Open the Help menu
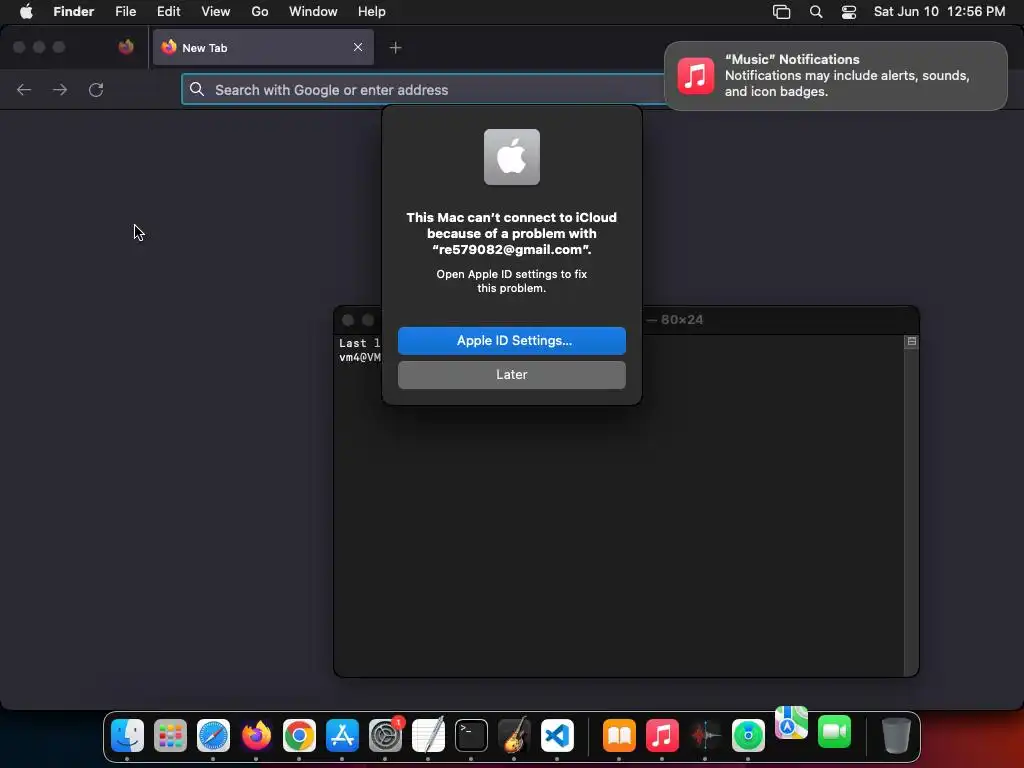Screen dimensions: 1024x768 [372, 11]
